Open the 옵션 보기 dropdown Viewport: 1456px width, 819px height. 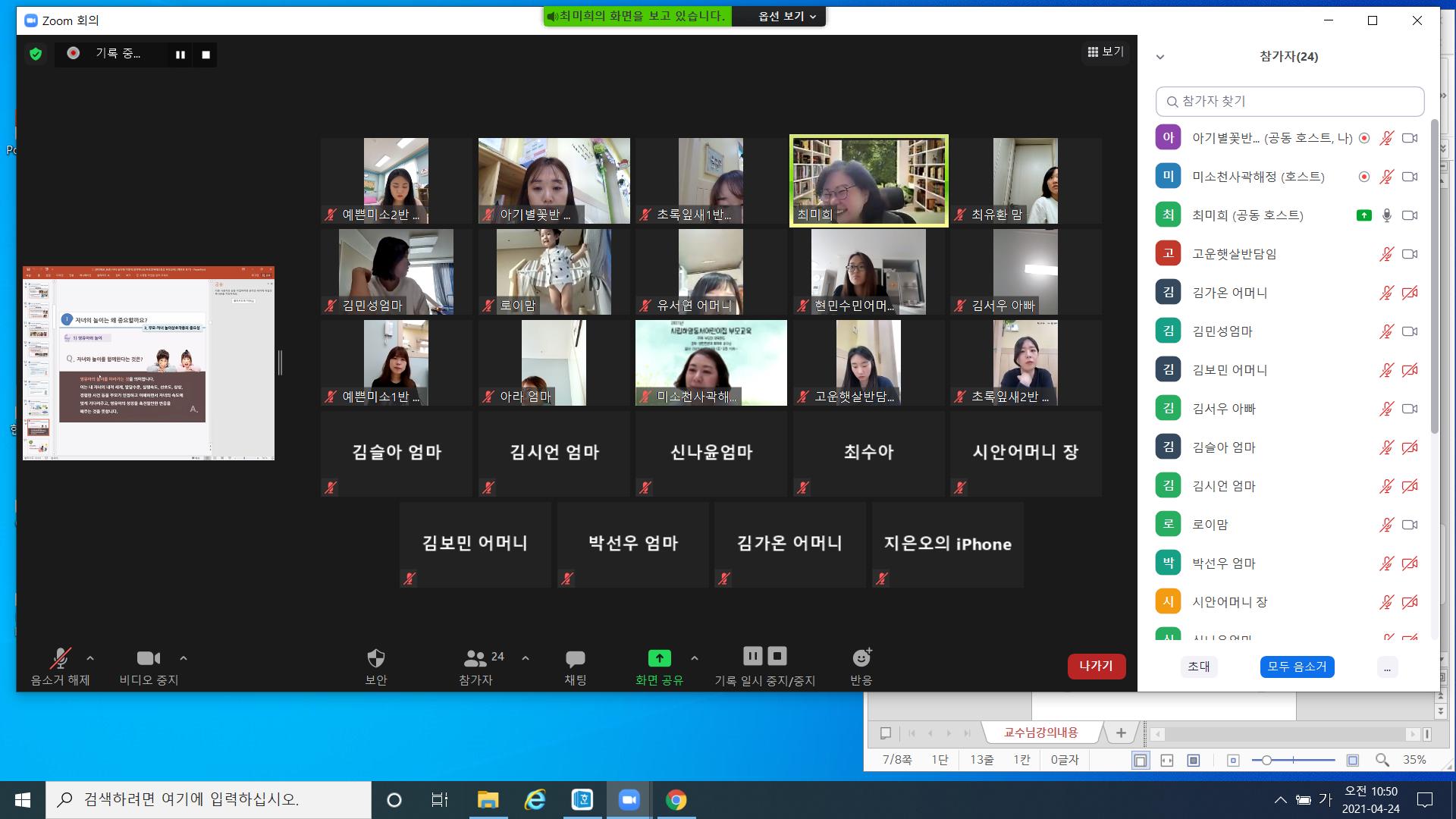[x=787, y=16]
